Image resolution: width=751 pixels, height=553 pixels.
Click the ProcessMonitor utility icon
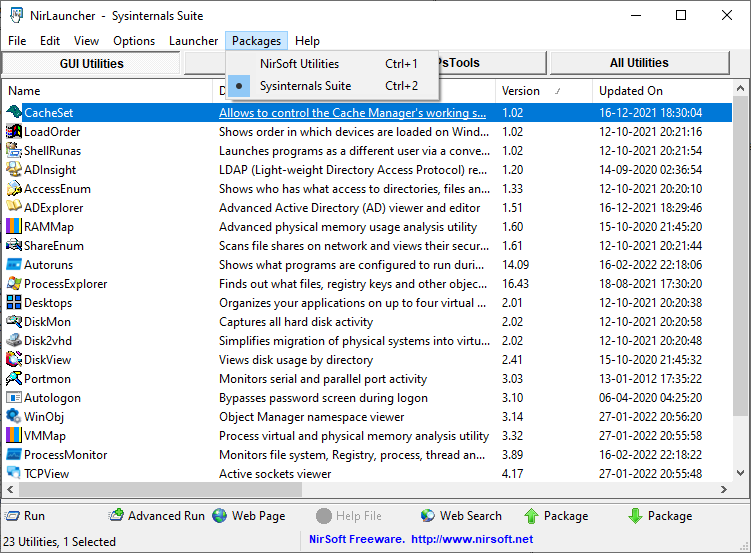pos(14,454)
